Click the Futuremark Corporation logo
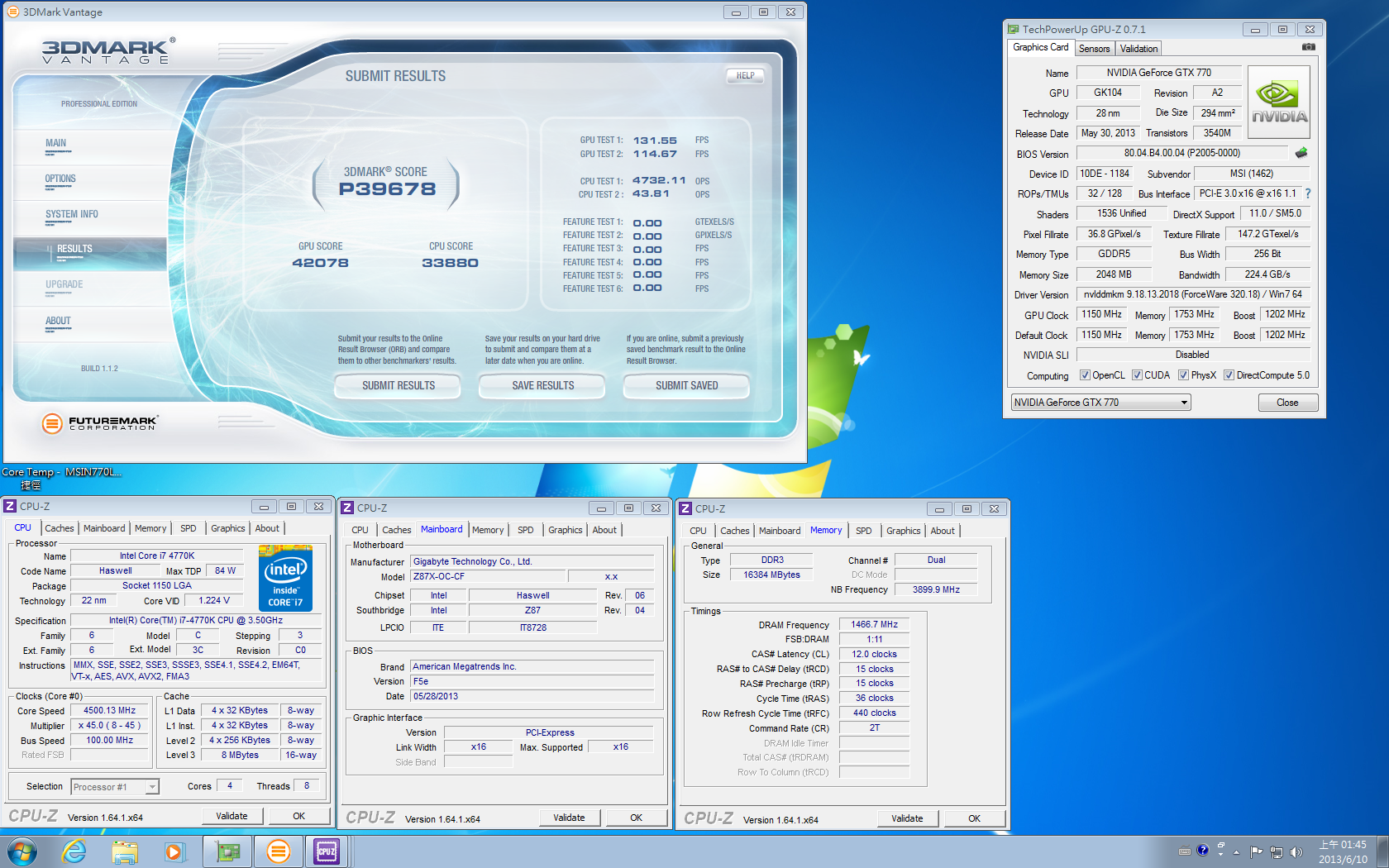 [99, 423]
